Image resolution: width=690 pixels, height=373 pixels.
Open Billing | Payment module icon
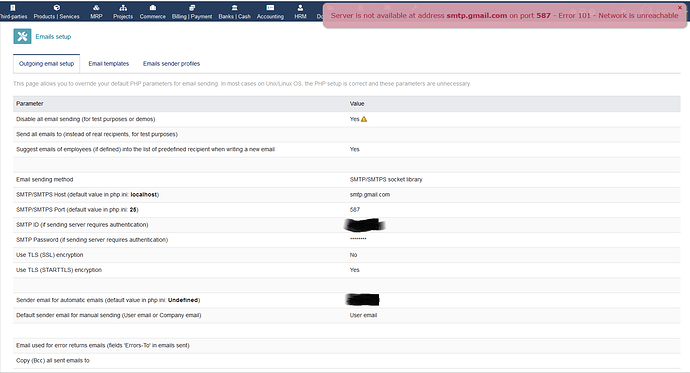192,7
